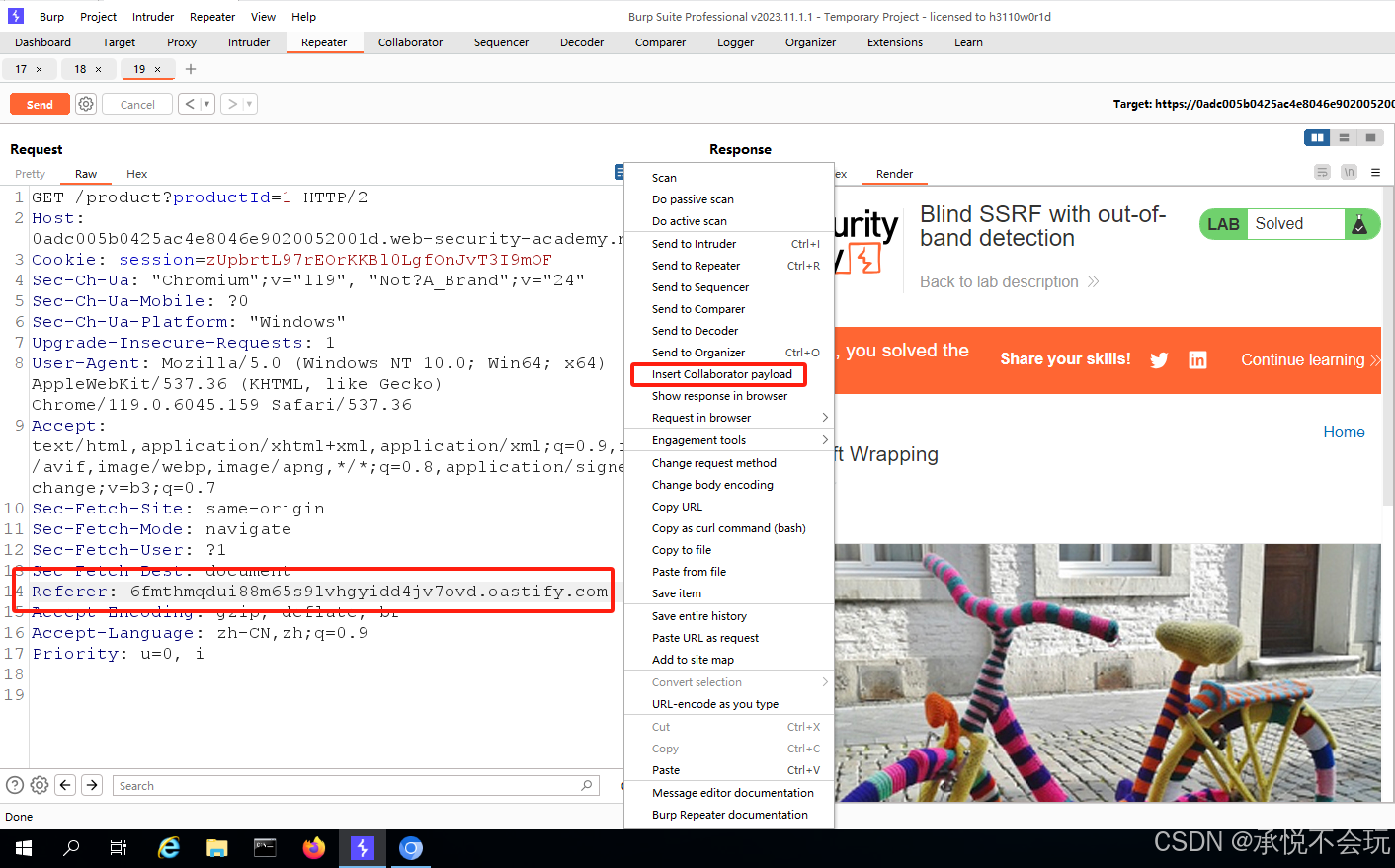Click the search help question mark icon
The image size is (1395, 868).
pos(15,785)
